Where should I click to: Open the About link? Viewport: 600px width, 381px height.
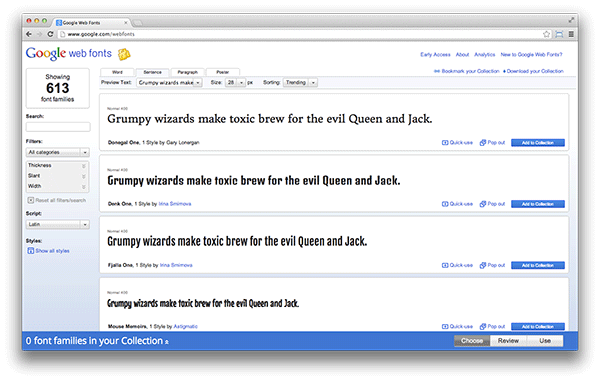(x=462, y=55)
